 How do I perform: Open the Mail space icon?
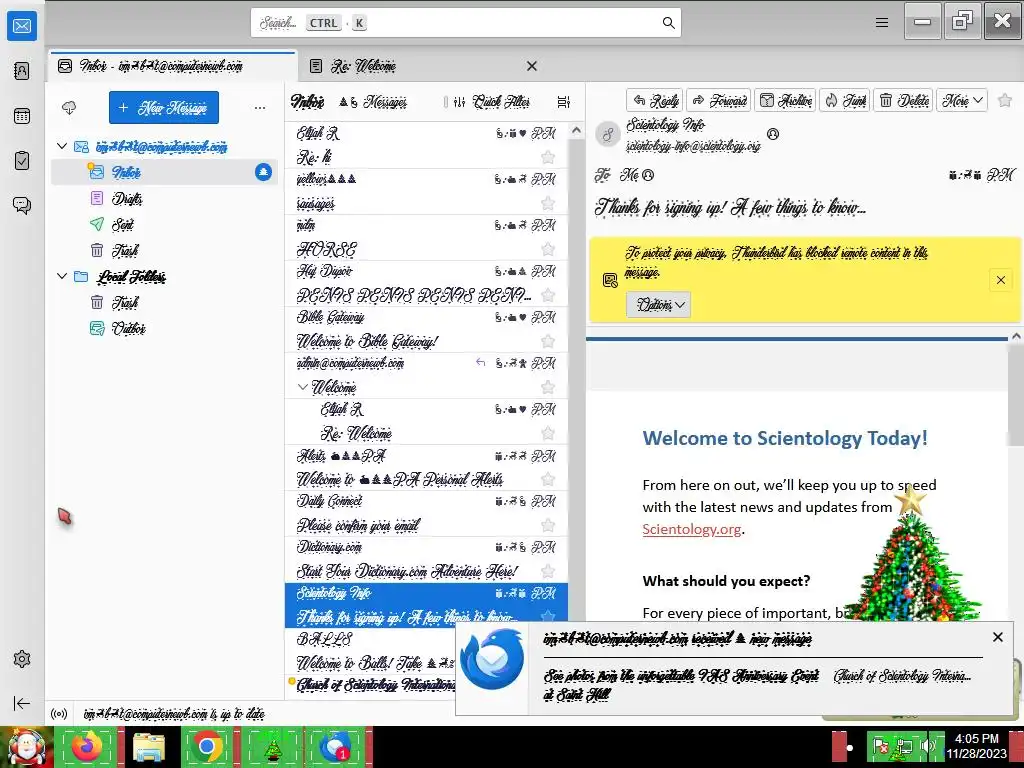[22, 26]
